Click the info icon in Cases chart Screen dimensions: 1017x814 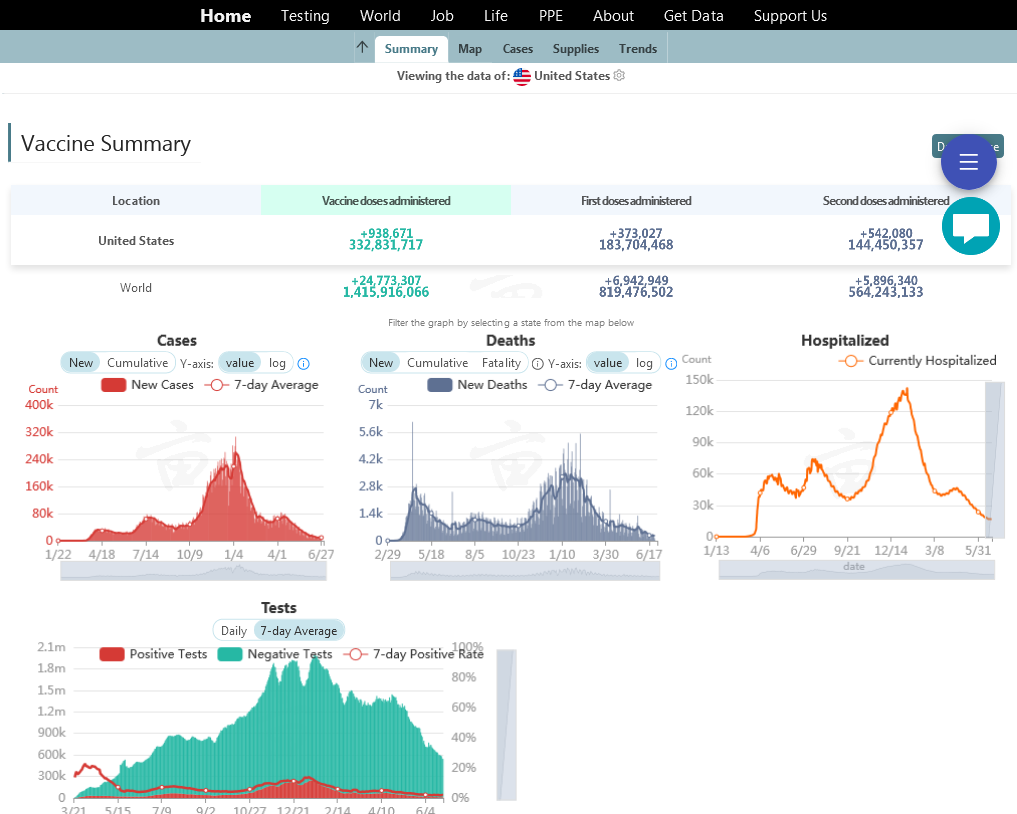tap(304, 364)
